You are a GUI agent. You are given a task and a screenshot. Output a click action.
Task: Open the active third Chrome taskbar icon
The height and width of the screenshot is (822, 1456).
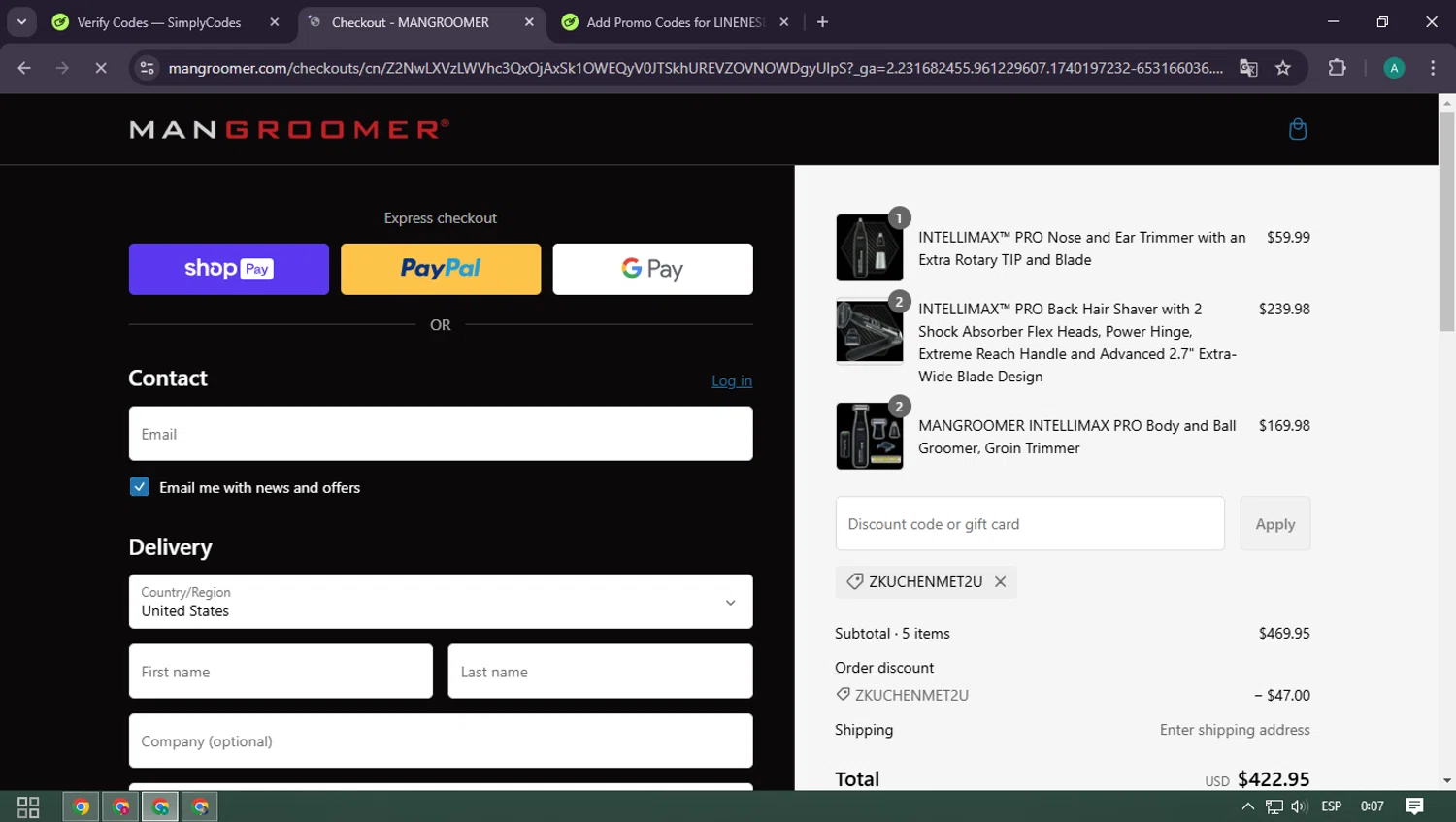click(160, 806)
